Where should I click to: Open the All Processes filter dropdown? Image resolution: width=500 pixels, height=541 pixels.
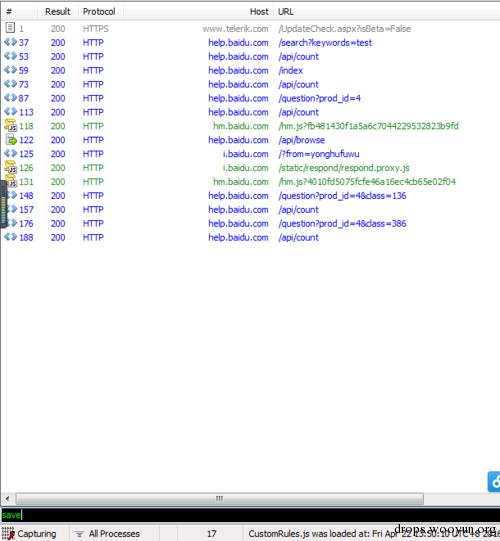(114, 533)
